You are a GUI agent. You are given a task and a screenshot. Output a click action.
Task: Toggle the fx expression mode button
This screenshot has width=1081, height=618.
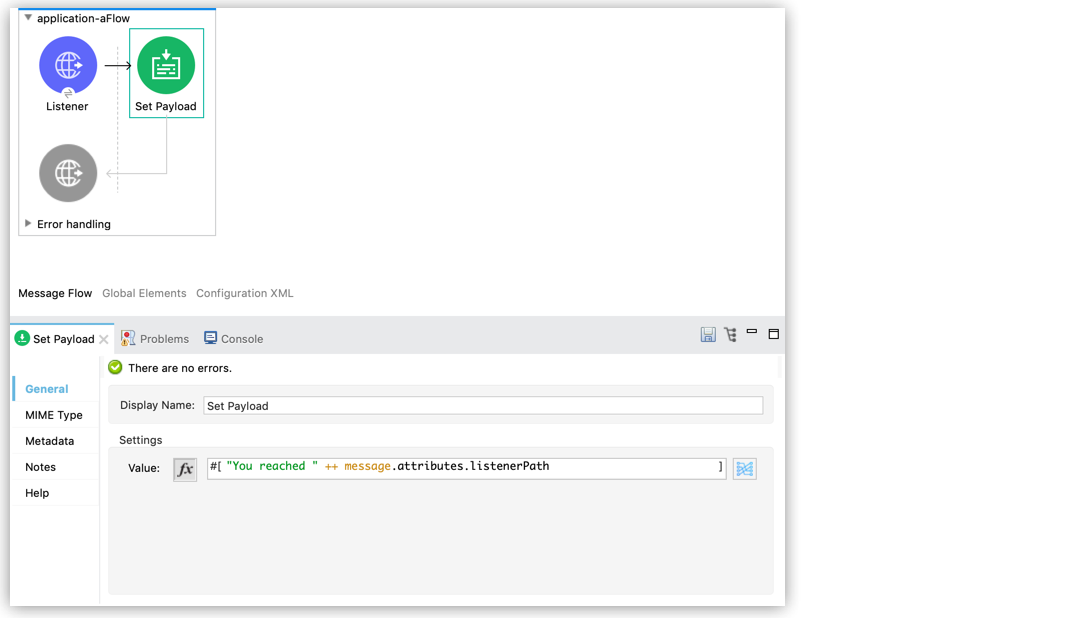185,467
